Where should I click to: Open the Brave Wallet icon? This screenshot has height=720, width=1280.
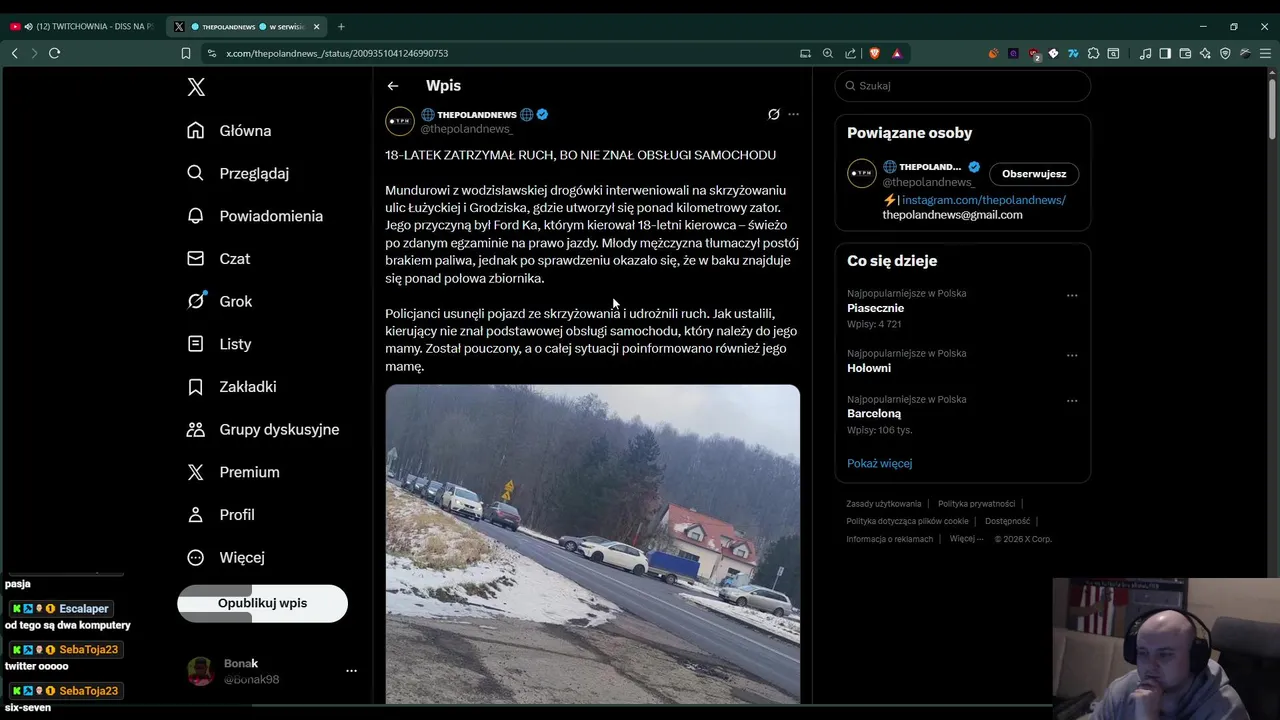tap(1185, 53)
